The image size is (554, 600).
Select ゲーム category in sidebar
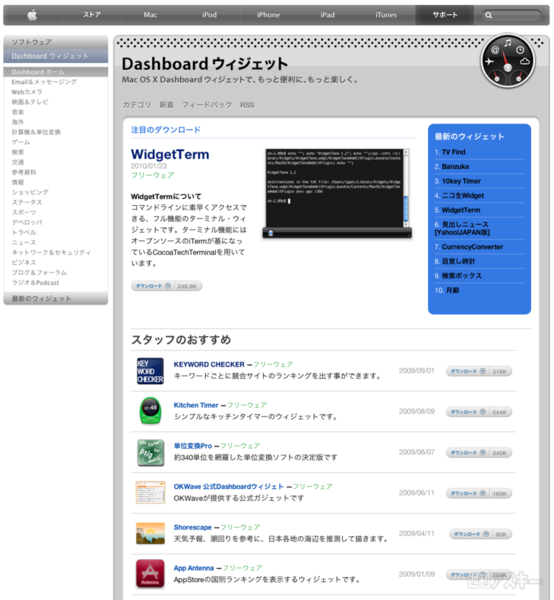(21, 142)
